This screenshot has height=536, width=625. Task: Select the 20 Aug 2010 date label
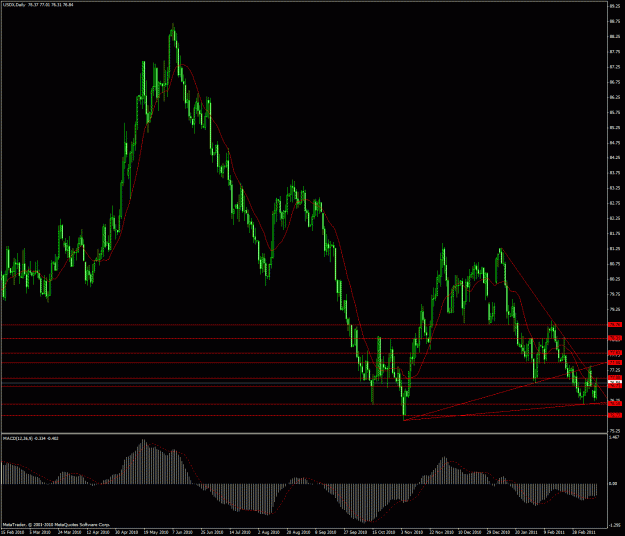point(299,532)
